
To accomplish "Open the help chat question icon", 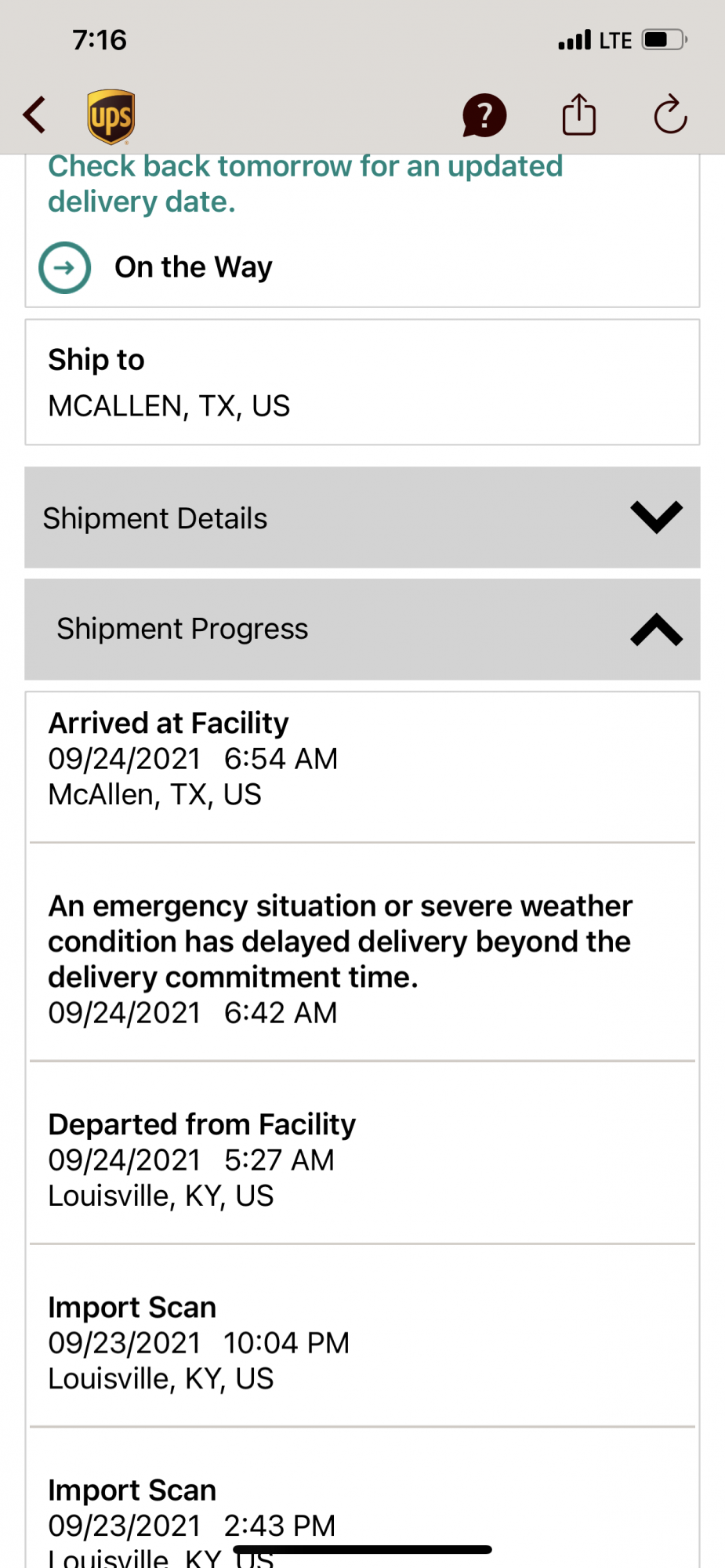I will point(484,116).
